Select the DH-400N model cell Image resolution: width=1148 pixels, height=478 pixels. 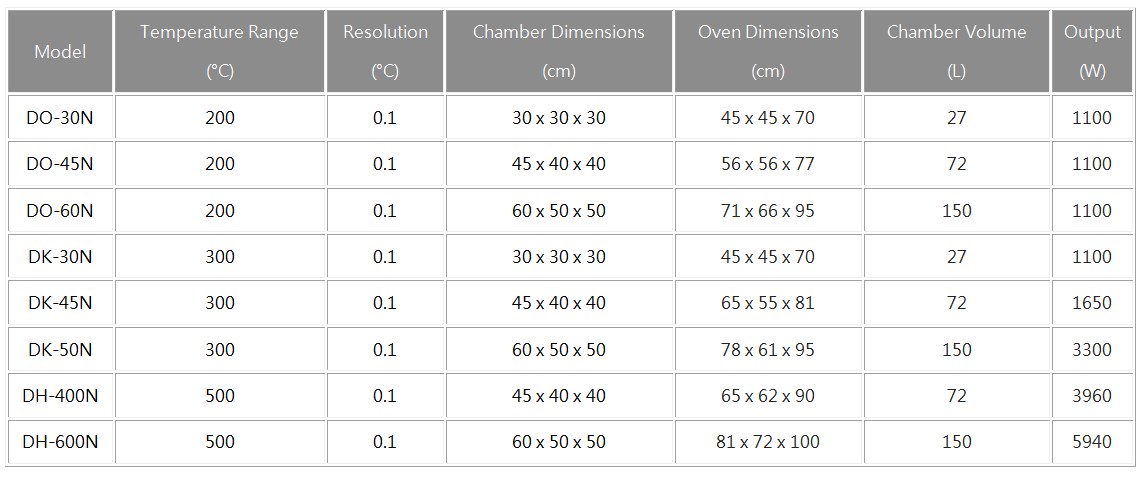click(60, 396)
